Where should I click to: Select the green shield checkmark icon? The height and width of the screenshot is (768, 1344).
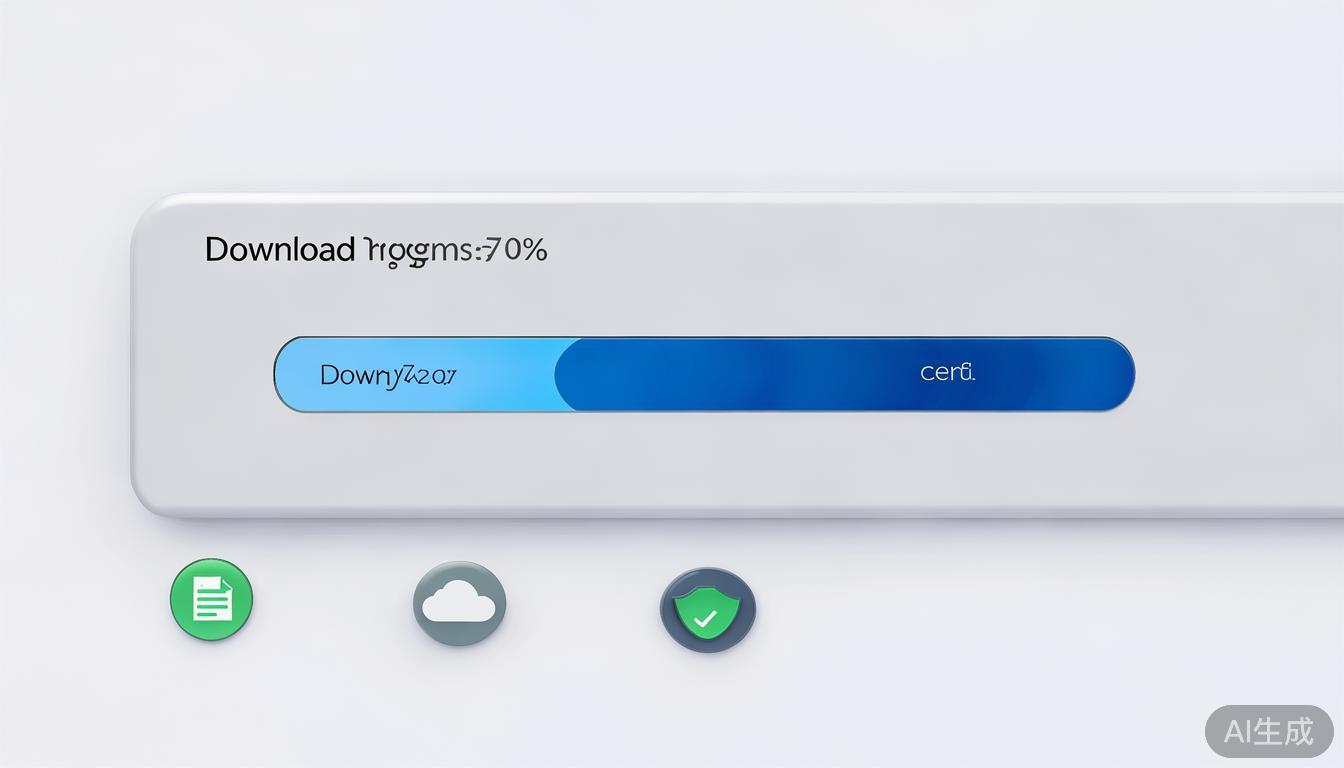tap(707, 610)
